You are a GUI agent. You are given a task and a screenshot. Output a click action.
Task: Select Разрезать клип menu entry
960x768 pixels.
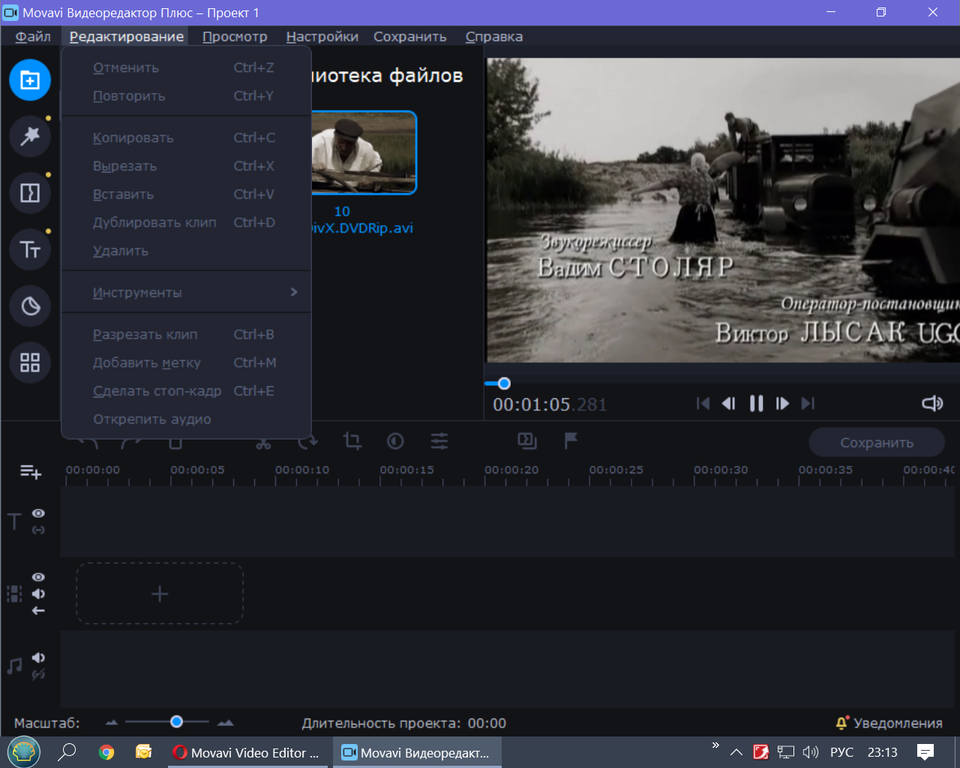click(187, 334)
